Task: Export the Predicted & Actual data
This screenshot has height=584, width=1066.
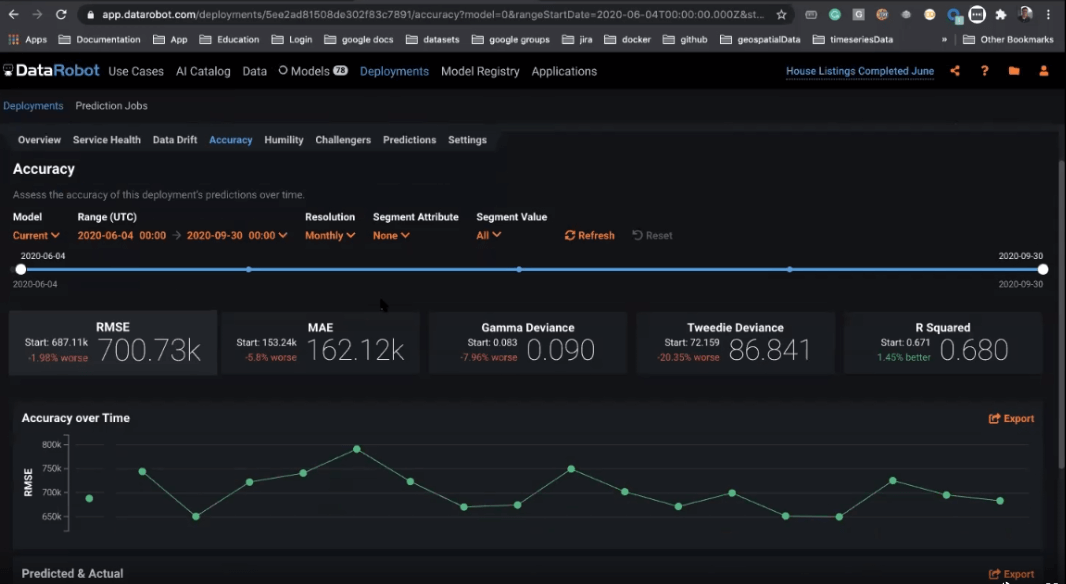Action: 1011,574
